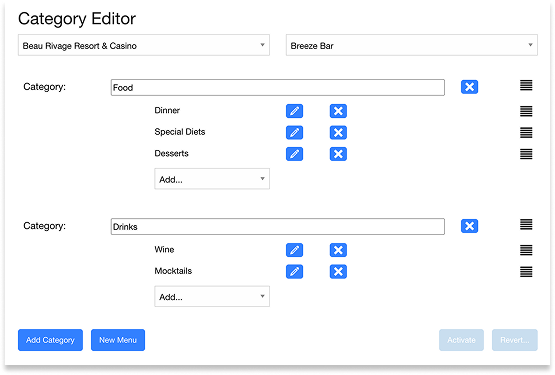555x375 pixels.
Task: Edit the Special Diets entry
Action: click(x=294, y=132)
